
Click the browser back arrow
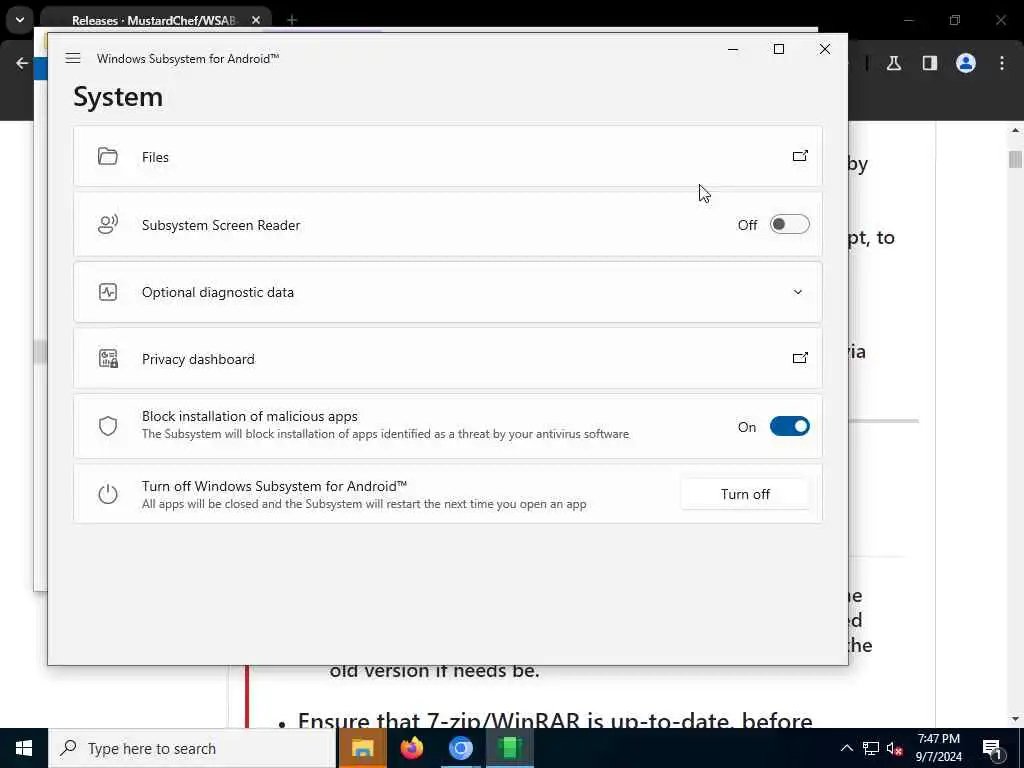(22, 63)
